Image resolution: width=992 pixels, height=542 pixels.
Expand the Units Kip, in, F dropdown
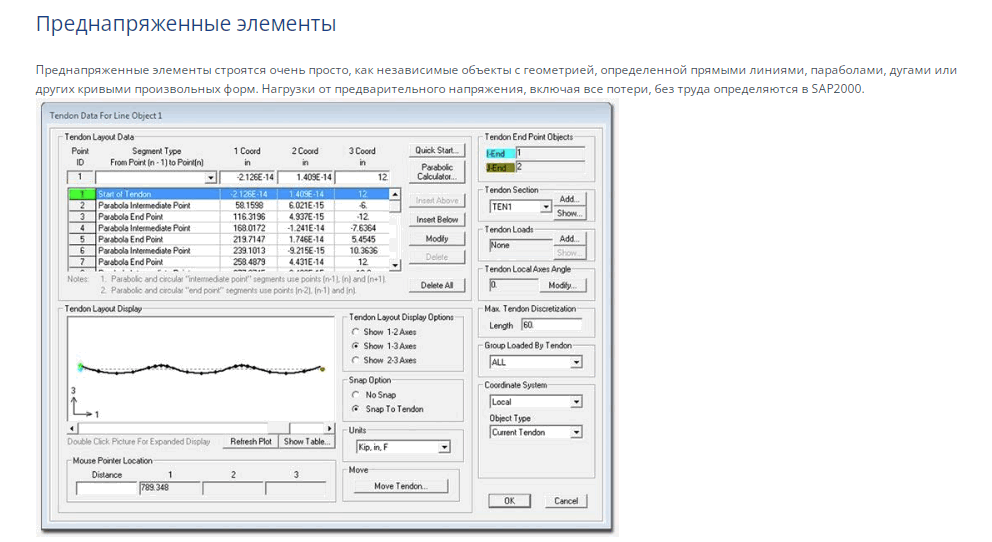(x=445, y=448)
